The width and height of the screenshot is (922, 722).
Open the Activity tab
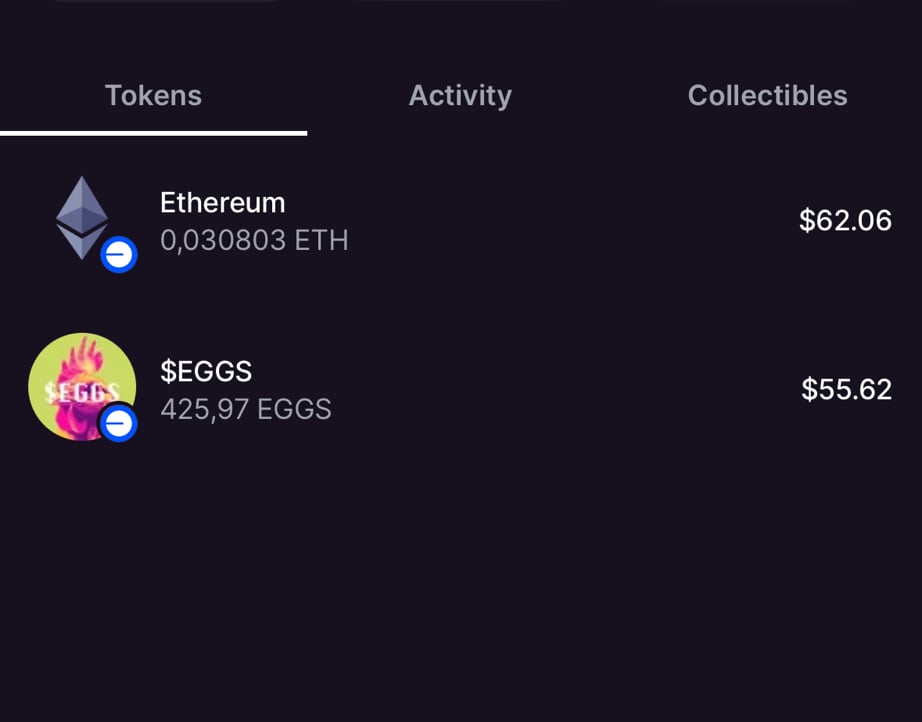(460, 96)
